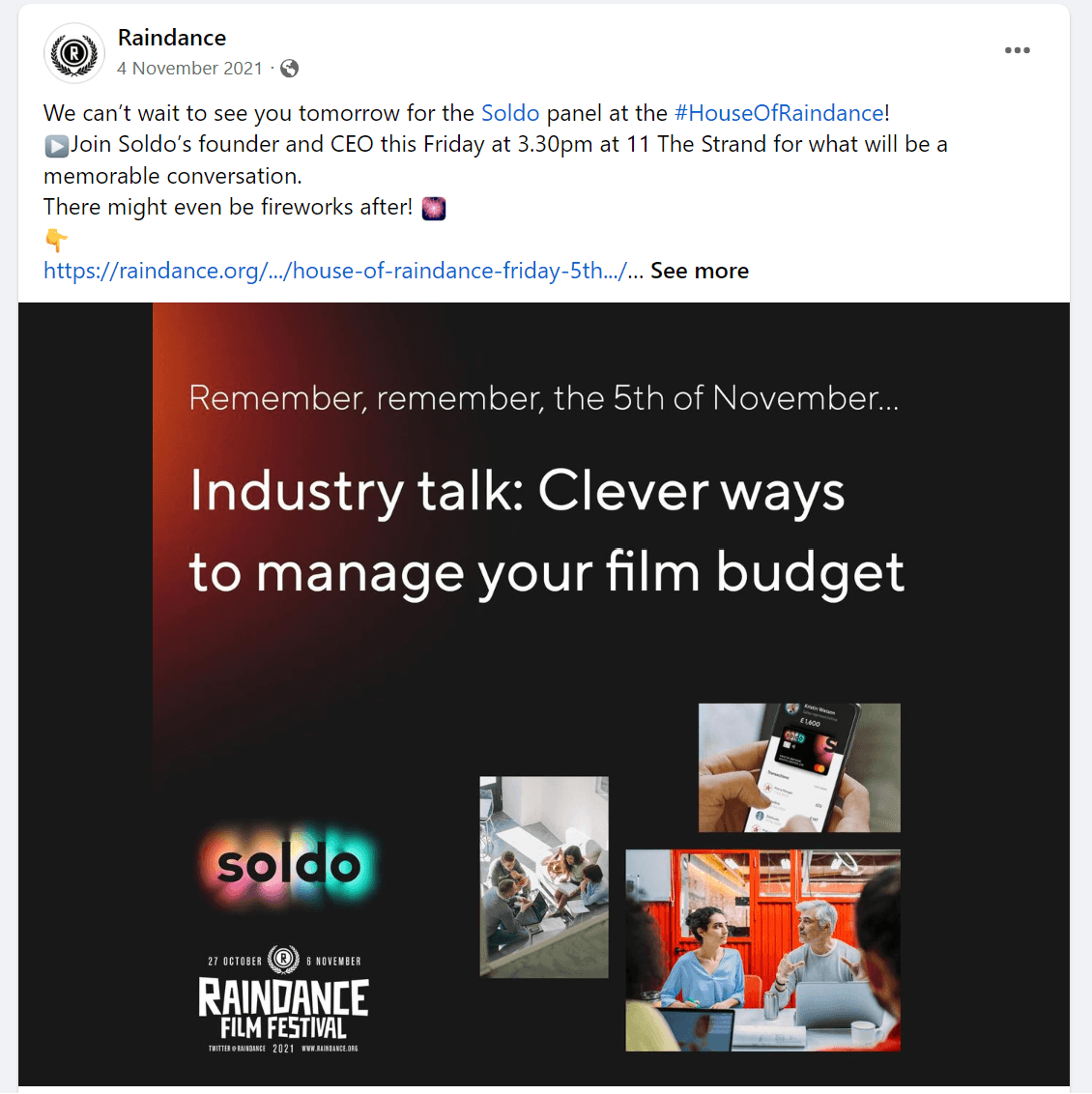Visit the raindance.org house-of-raindance URL
The height and width of the screenshot is (1094, 1092).
click(x=334, y=271)
